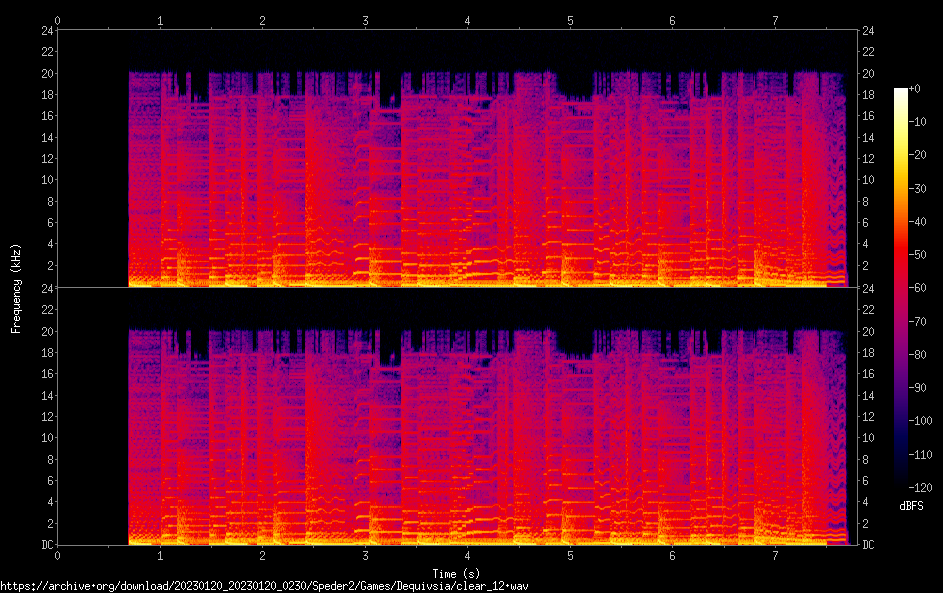
Task: Click the upper channel spectrogram plot
Action: coord(453,159)
